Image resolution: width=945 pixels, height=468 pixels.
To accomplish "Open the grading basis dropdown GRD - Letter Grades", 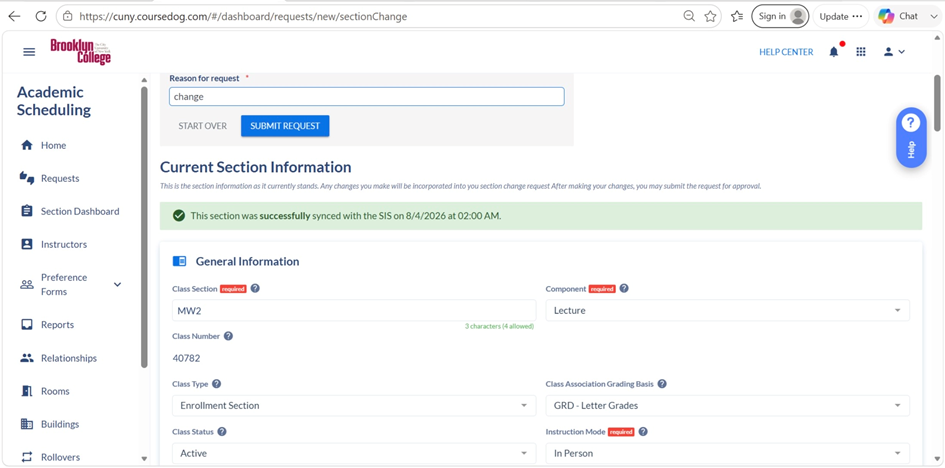I will [727, 405].
